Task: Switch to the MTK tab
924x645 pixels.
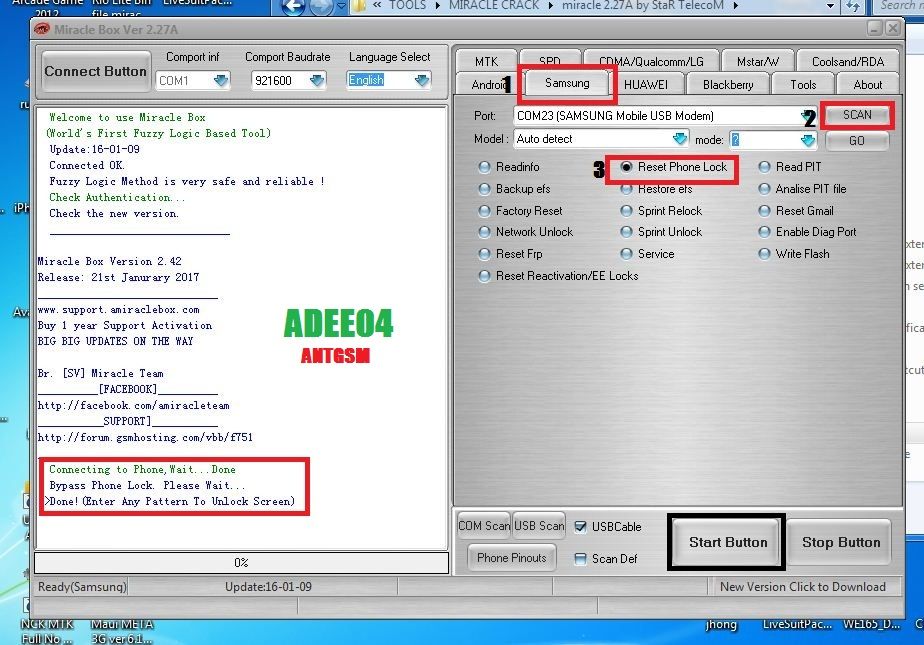Action: pos(486,61)
